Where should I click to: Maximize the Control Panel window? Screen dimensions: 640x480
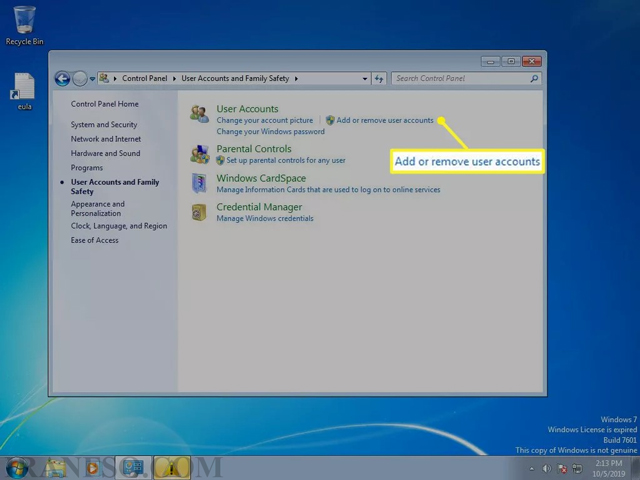point(511,62)
